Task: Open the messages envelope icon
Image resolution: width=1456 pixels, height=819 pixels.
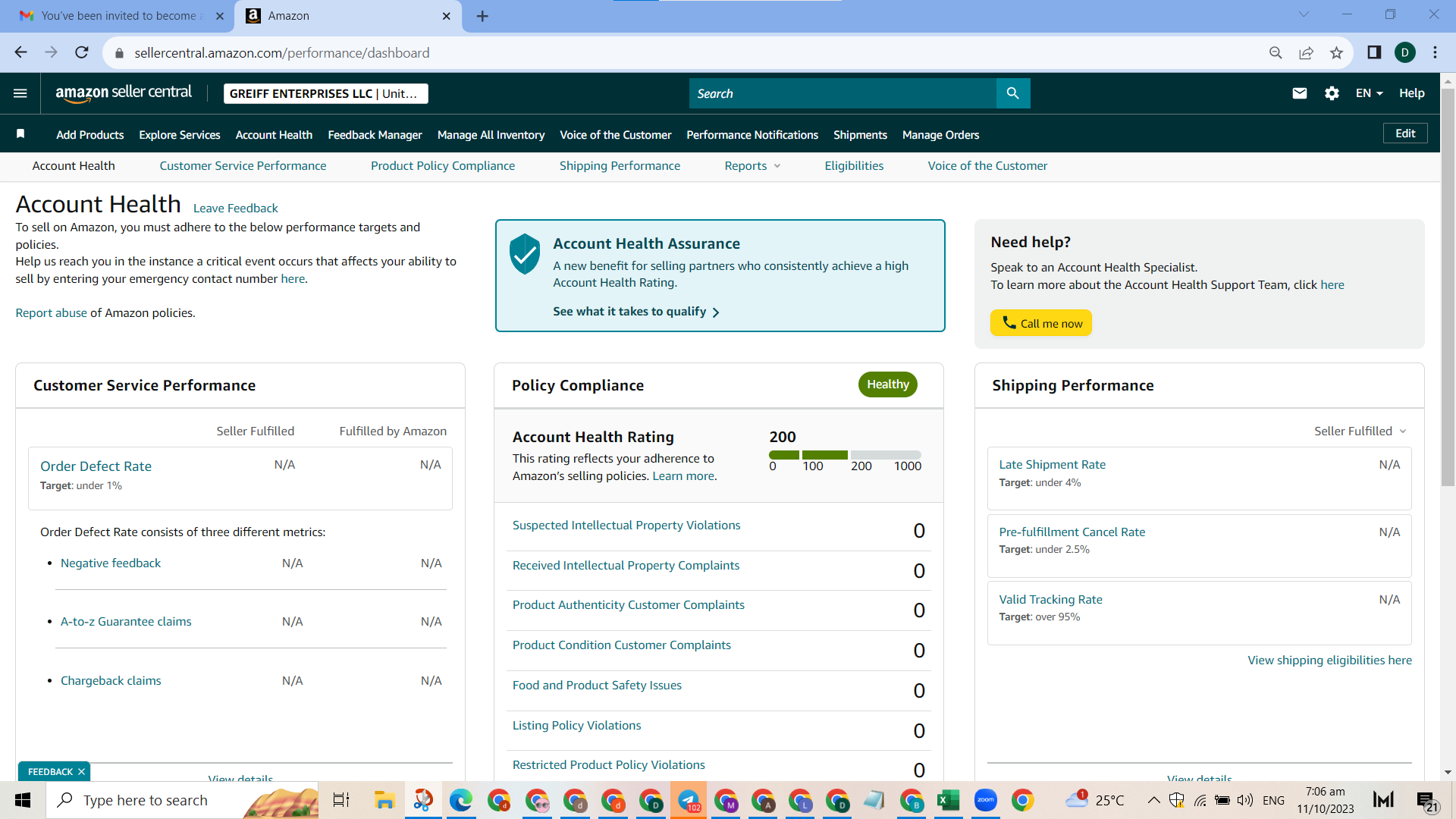Action: click(x=1299, y=93)
